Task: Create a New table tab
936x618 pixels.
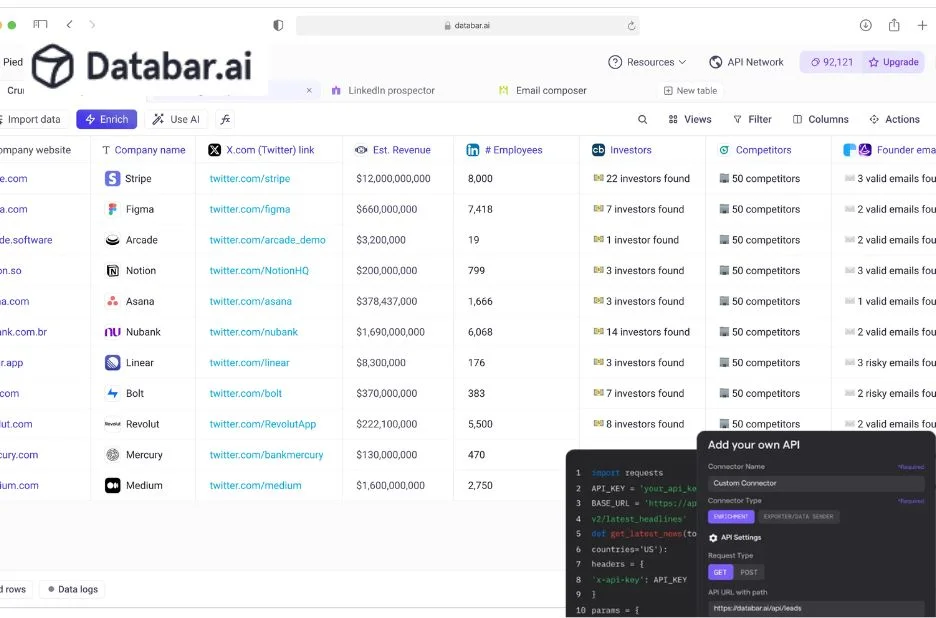Action: point(690,91)
